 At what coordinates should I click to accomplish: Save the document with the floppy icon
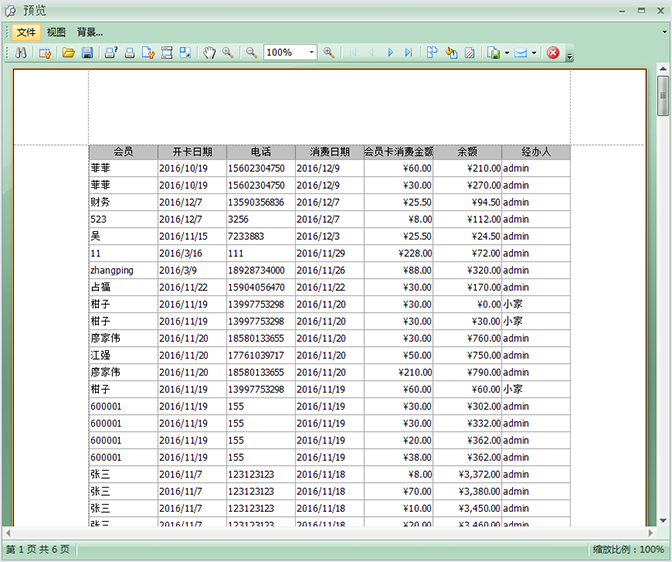[87, 52]
